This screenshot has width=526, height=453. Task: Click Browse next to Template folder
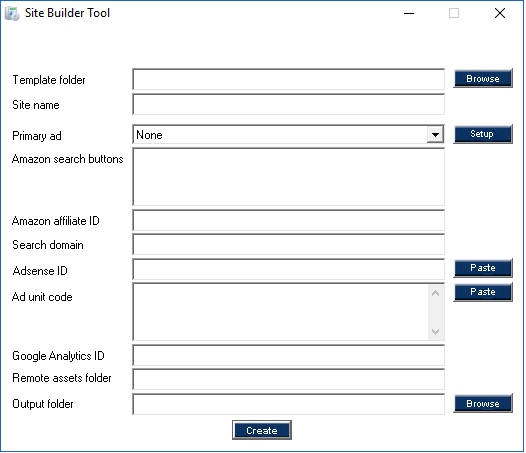483,79
